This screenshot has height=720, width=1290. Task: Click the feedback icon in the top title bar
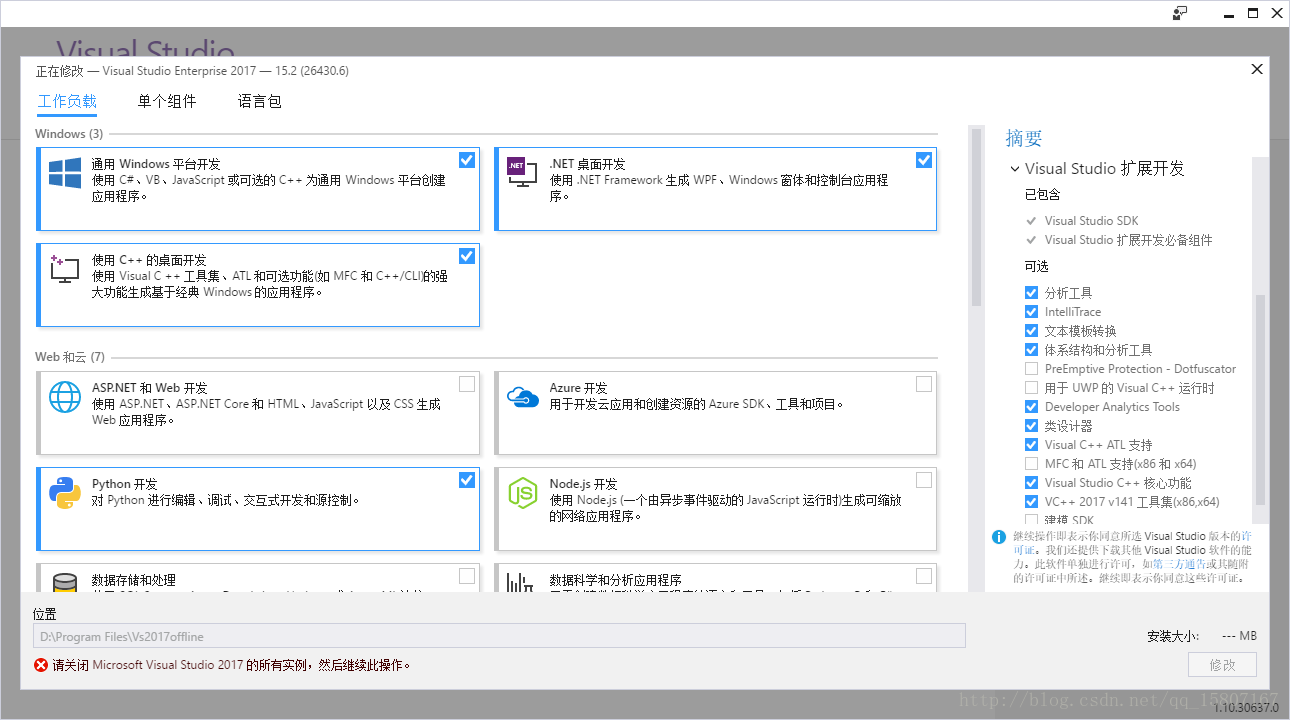point(1181,13)
